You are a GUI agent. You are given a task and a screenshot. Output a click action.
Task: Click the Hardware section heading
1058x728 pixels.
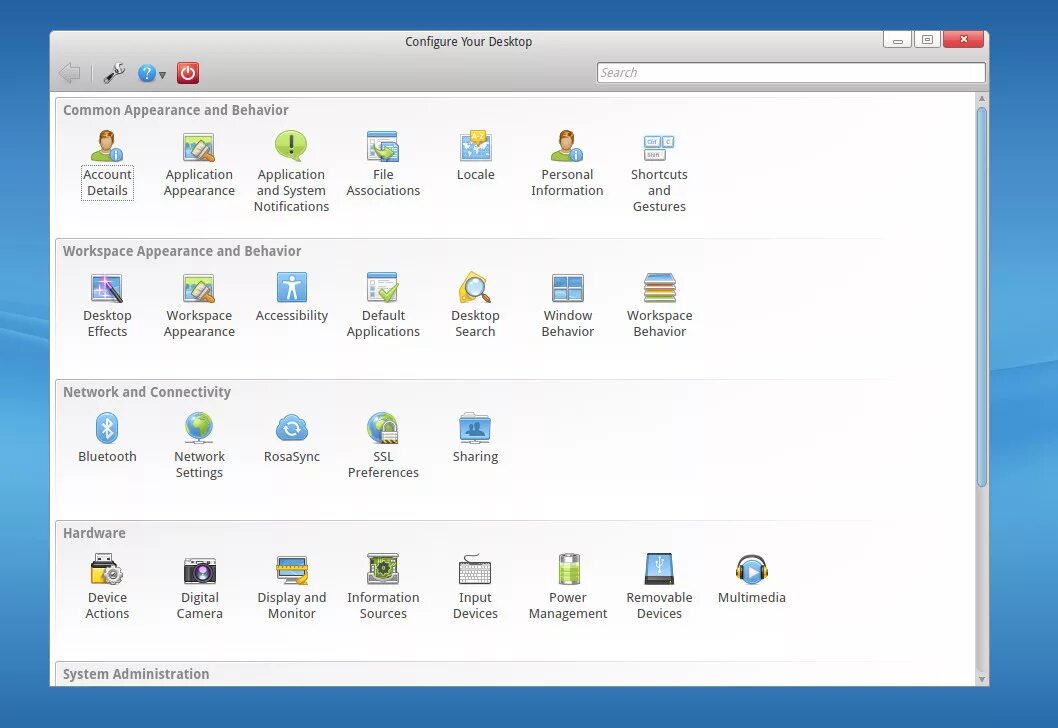click(x=94, y=533)
